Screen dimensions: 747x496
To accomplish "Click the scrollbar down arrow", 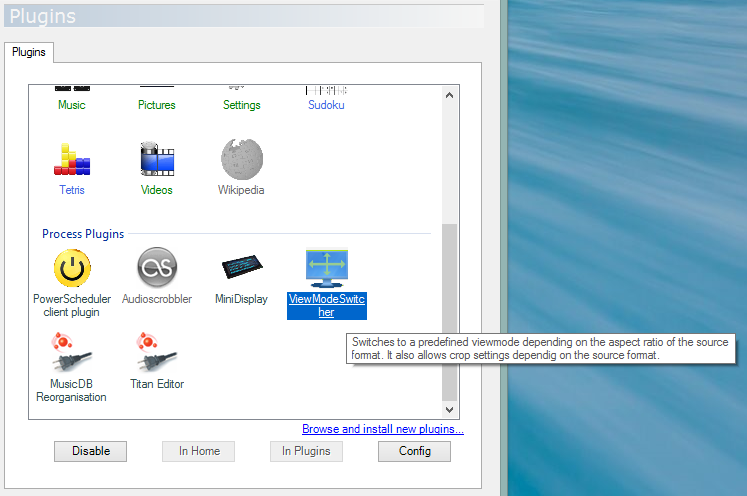I will tap(449, 409).
